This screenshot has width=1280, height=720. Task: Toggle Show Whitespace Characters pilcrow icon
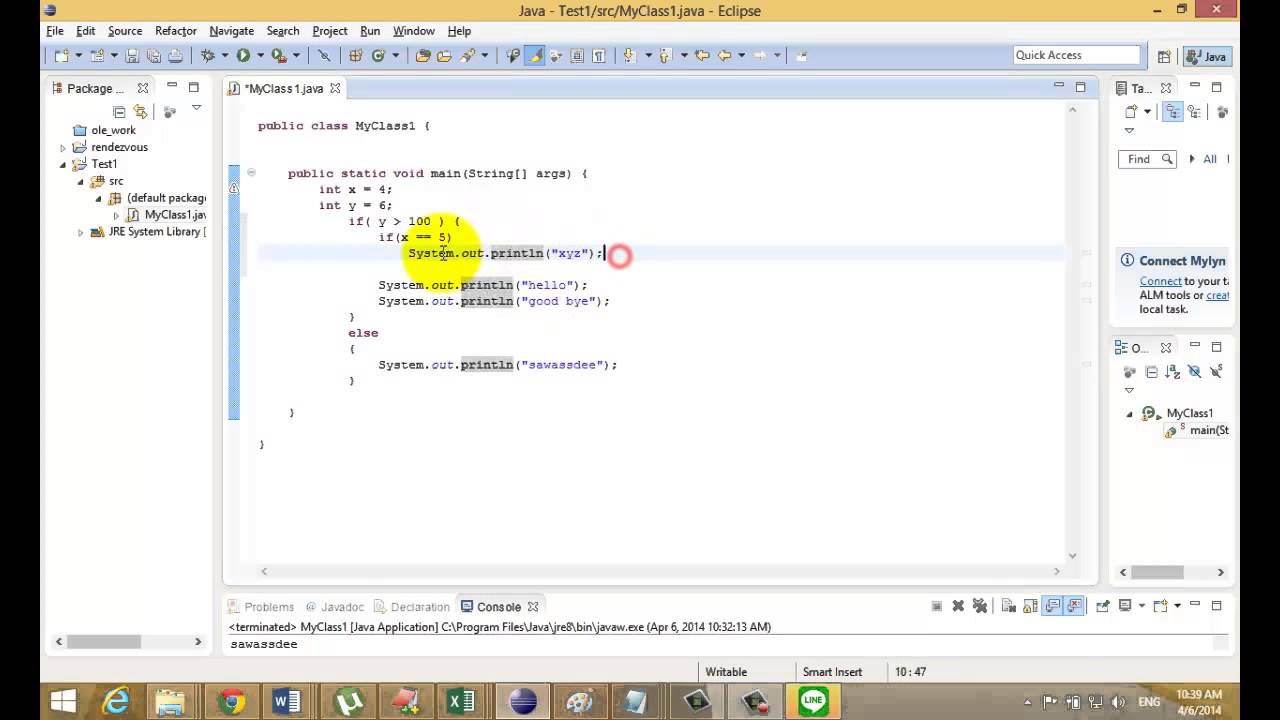pyautogui.click(x=598, y=56)
